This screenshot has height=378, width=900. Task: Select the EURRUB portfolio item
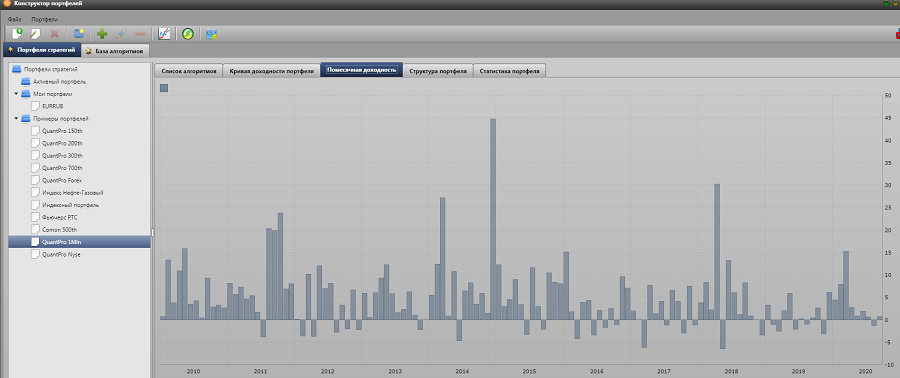click(x=53, y=106)
